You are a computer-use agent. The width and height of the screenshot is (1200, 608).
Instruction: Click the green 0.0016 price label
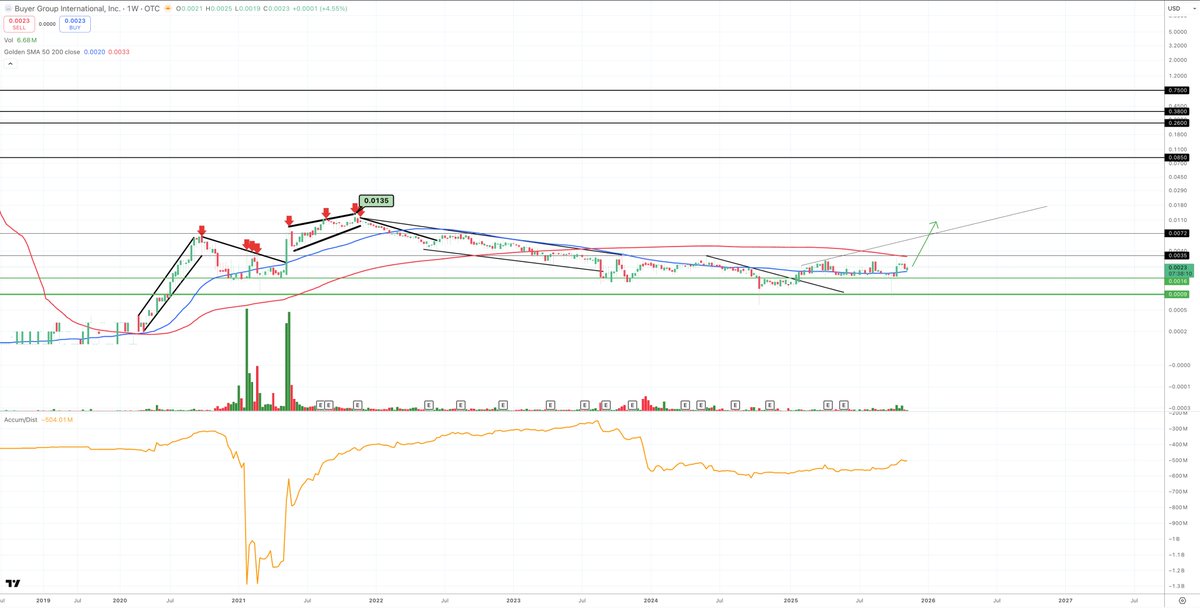[x=1177, y=281]
